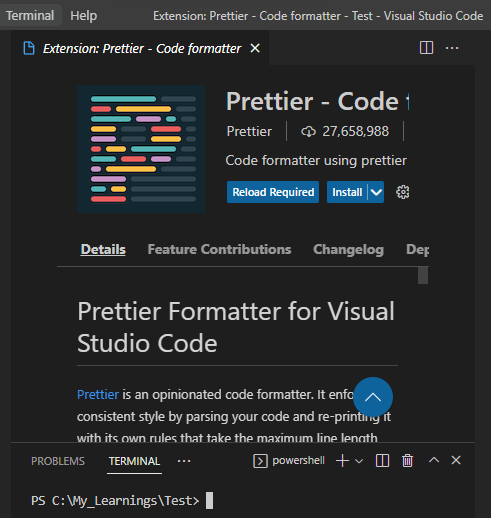Click the 'Code formatter using prettier' description
This screenshot has height=518, width=491.
tap(316, 161)
